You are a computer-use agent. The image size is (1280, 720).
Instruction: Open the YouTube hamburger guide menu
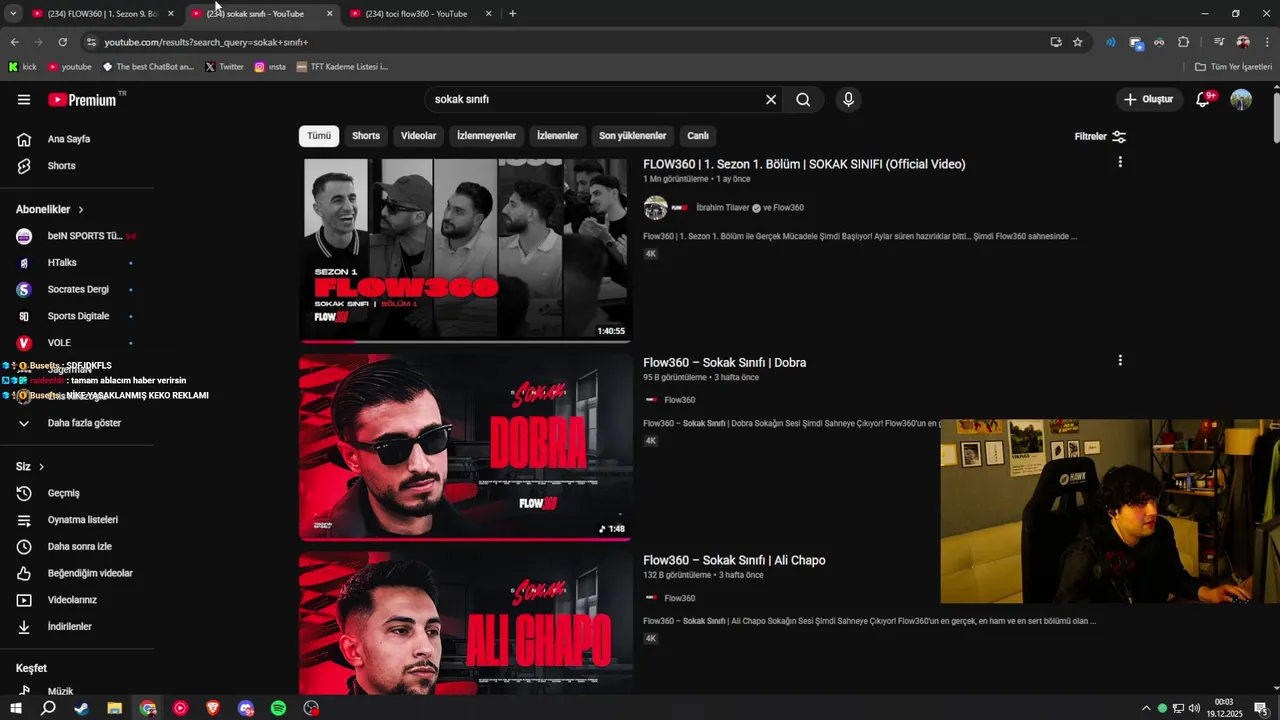(x=24, y=99)
